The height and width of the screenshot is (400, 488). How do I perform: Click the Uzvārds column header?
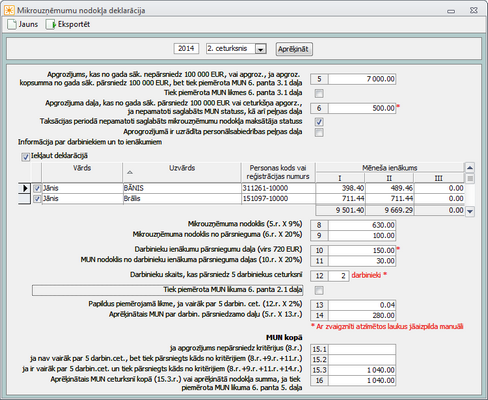182,172
